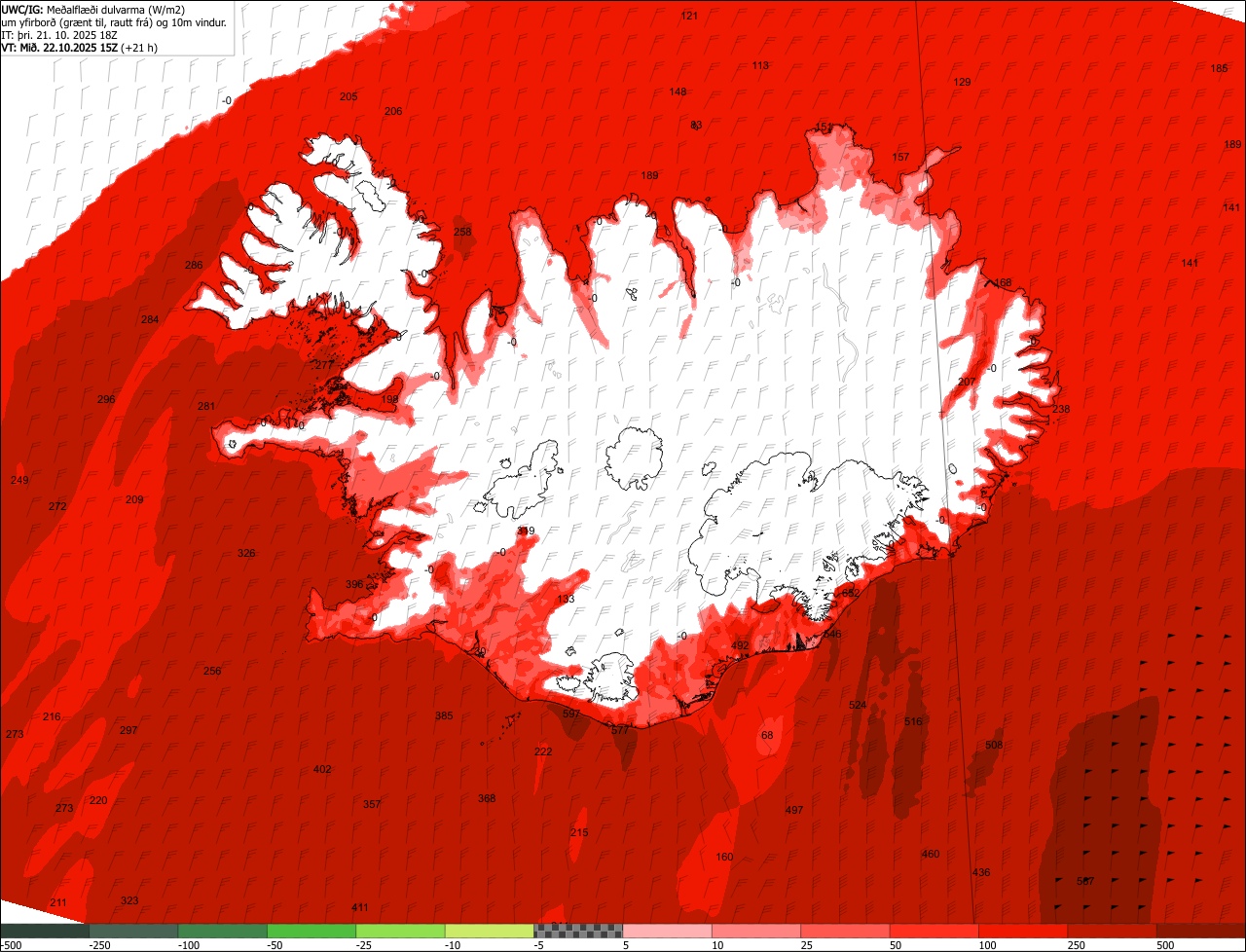
Task: Click the map value 157 near the northeast coast
Action: pos(900,157)
